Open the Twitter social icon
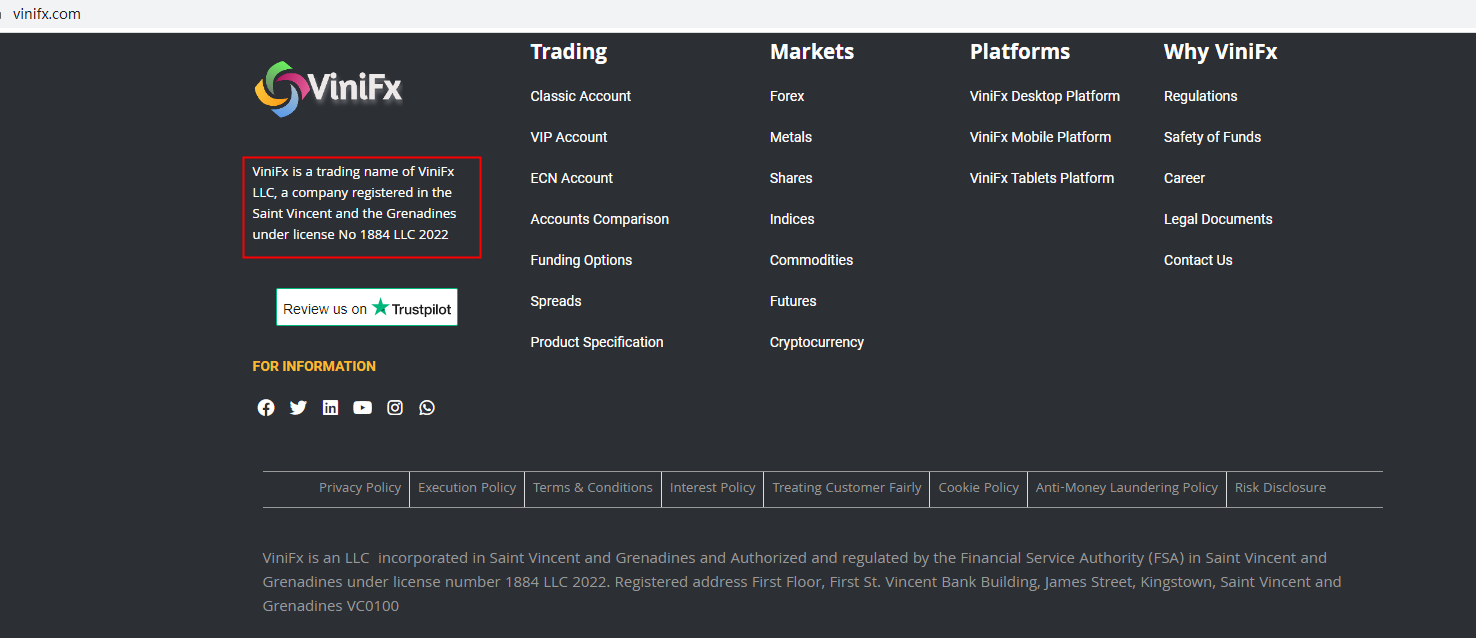This screenshot has height=638, width=1476. (298, 408)
